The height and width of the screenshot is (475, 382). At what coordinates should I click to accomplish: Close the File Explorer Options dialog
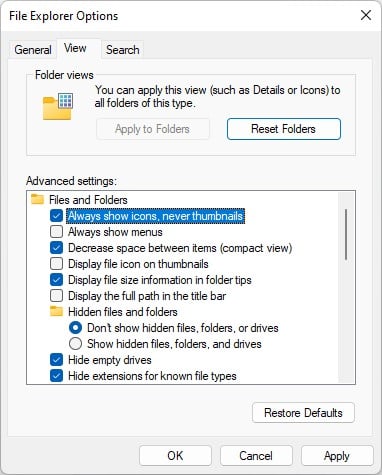tap(366, 15)
